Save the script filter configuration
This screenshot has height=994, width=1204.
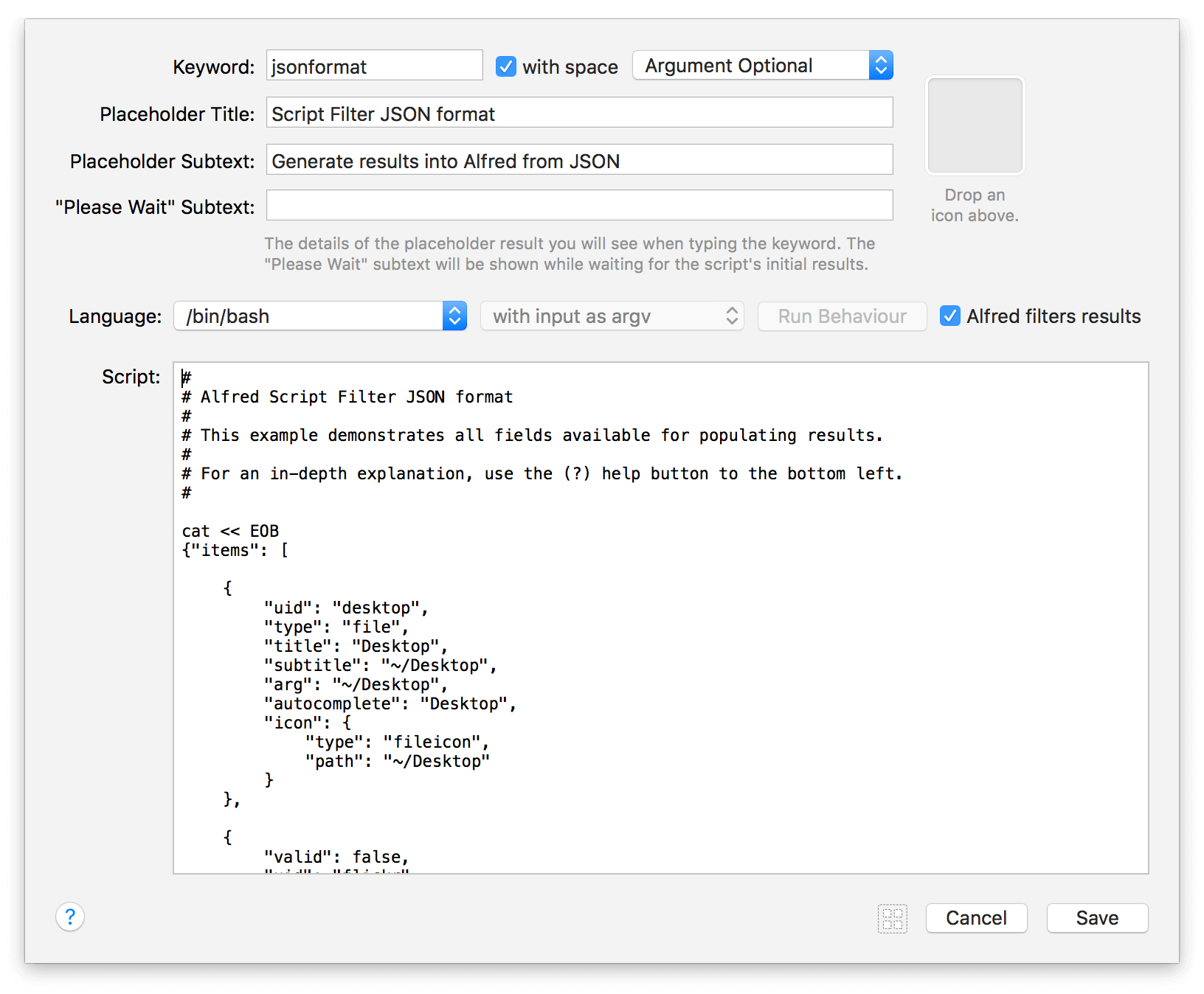click(1097, 918)
